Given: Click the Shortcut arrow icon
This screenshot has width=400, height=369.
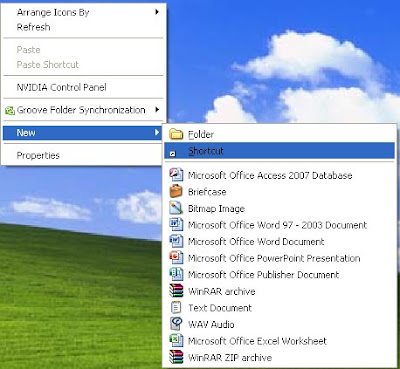Looking at the screenshot, I should (173, 154).
